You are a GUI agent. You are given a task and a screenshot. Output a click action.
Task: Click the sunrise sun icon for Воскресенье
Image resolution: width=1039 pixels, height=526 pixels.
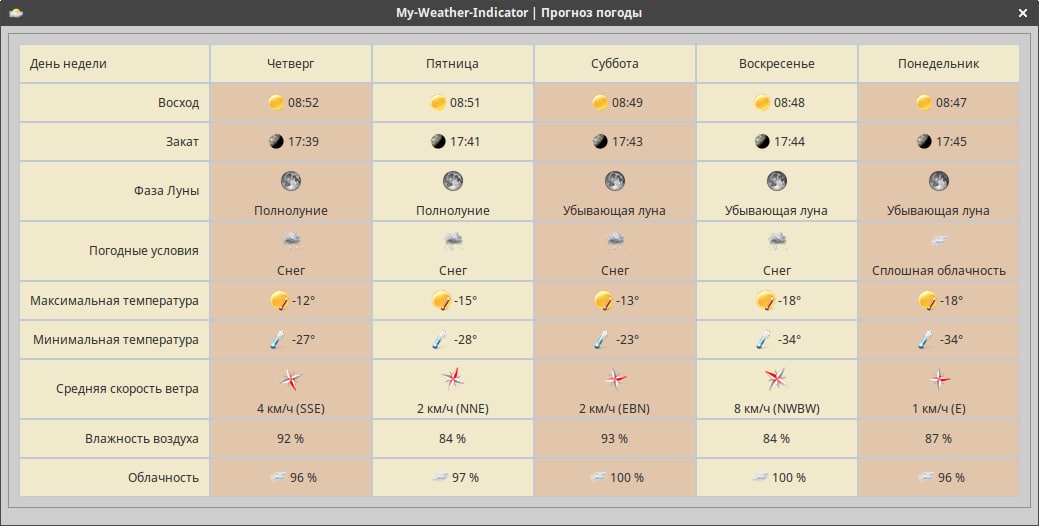[762, 102]
